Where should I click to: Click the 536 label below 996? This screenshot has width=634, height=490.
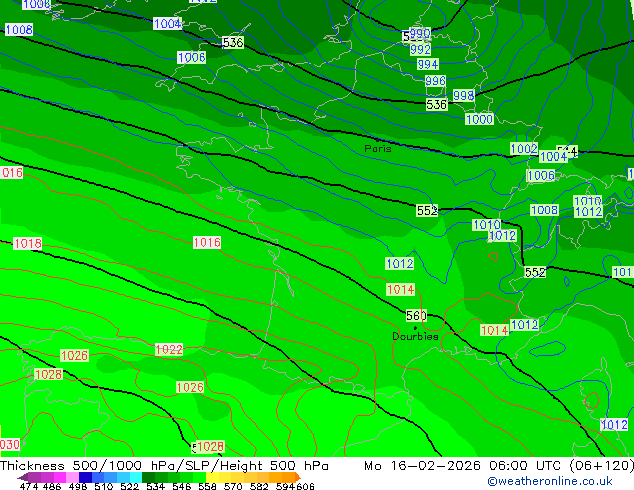point(436,104)
